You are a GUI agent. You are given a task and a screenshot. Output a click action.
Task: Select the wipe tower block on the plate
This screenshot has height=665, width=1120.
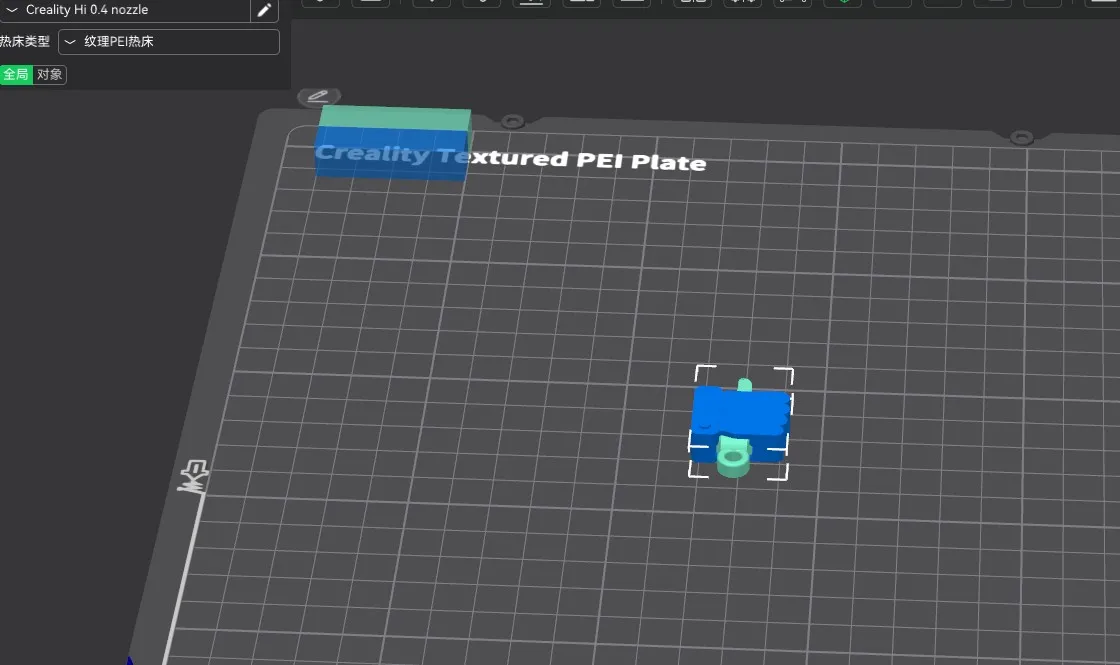(393, 143)
